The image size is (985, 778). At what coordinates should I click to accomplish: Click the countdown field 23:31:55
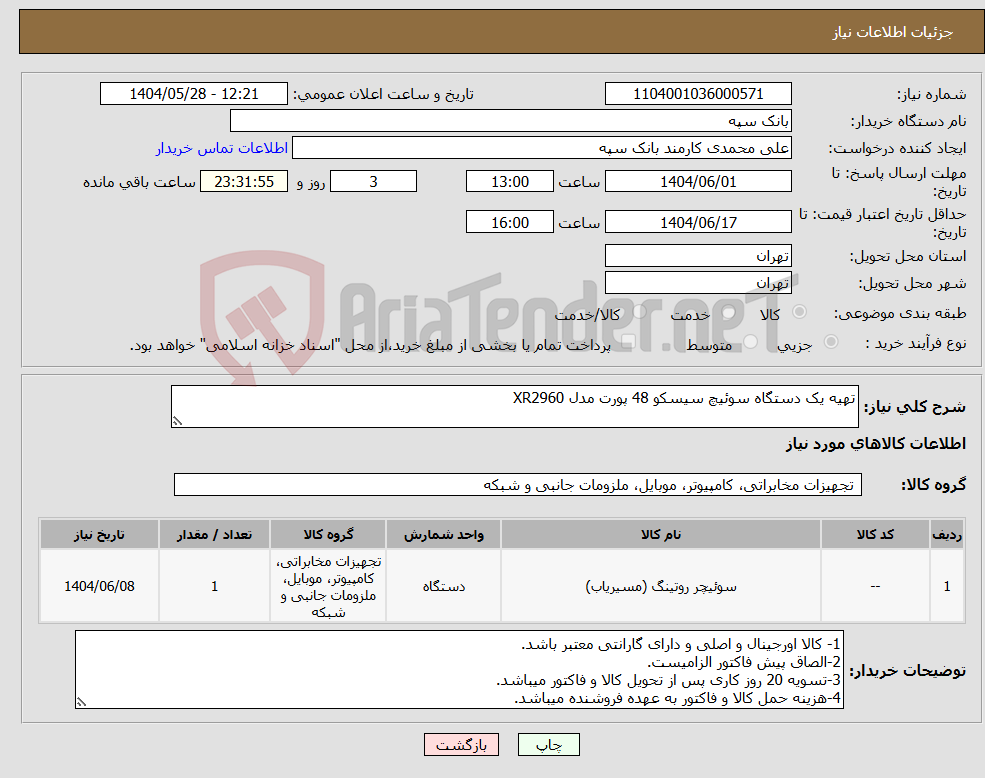[x=244, y=182]
